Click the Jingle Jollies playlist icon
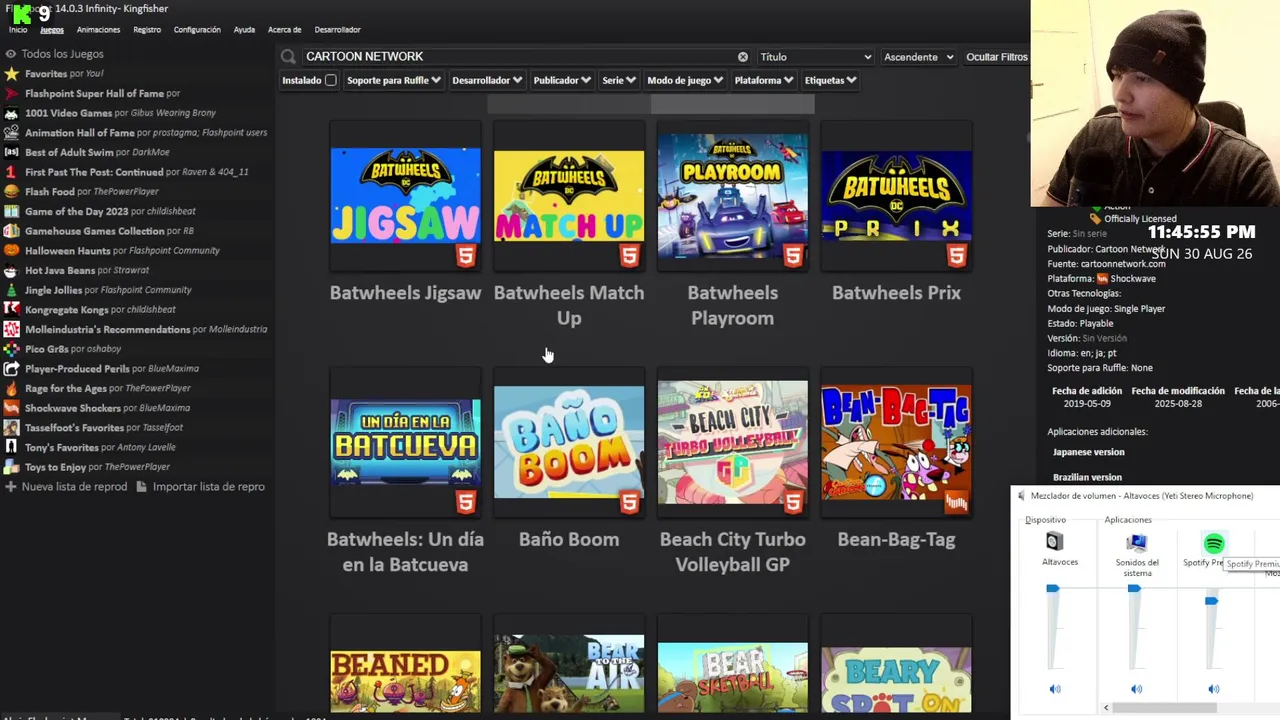1280x720 pixels. [x=11, y=290]
